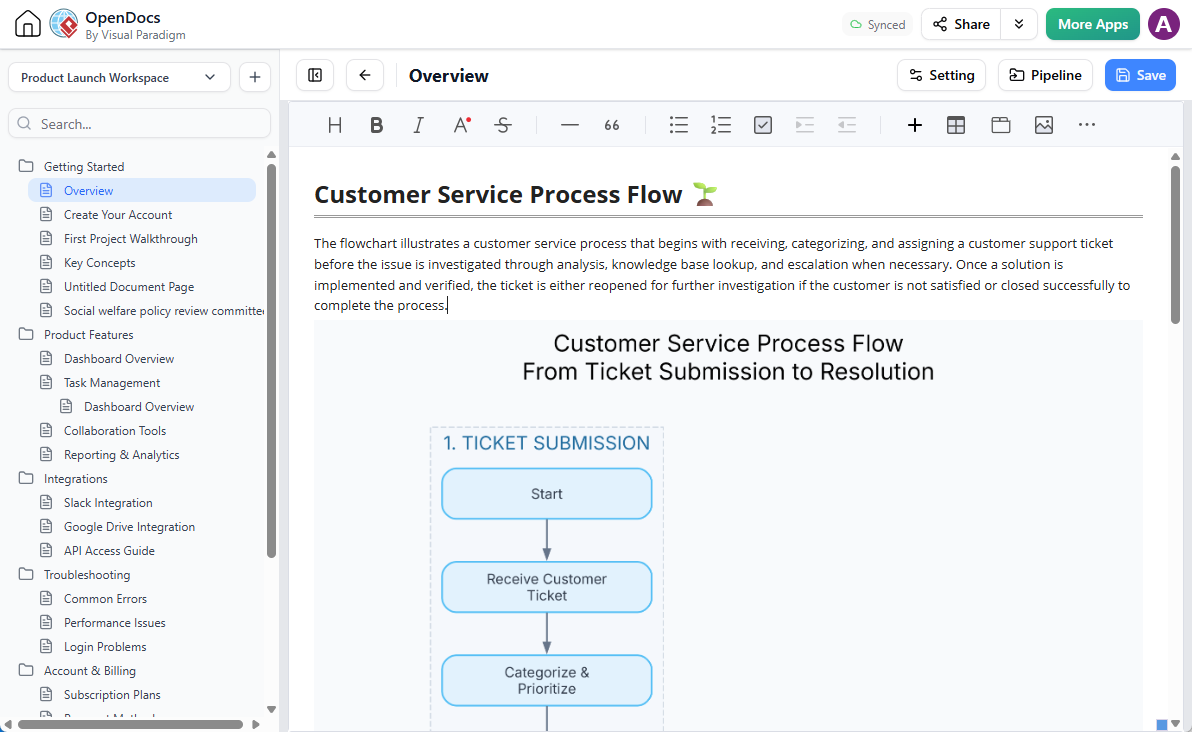This screenshot has height=732, width=1192.
Task: Open the Product Launch Workspace dropdown
Action: point(119,77)
